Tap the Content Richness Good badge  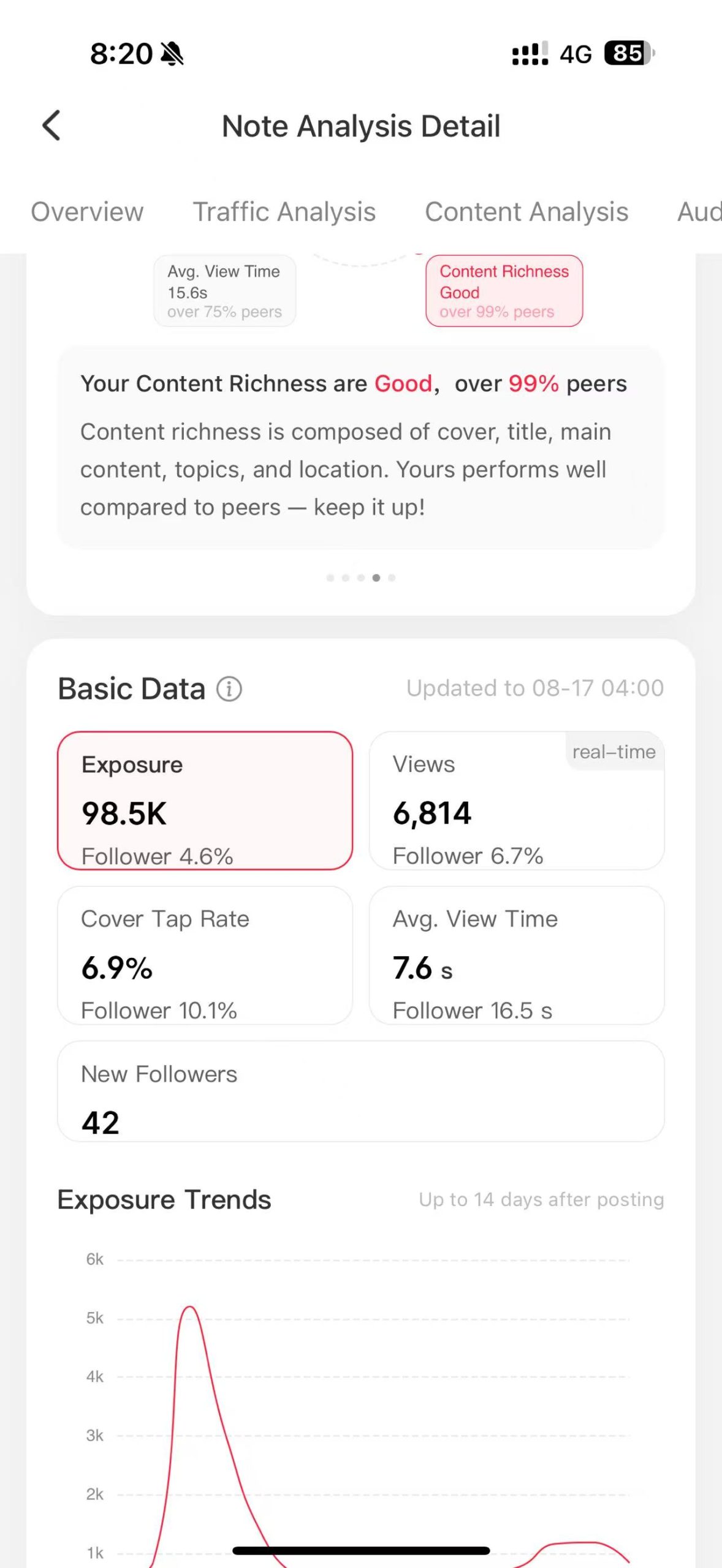(504, 291)
